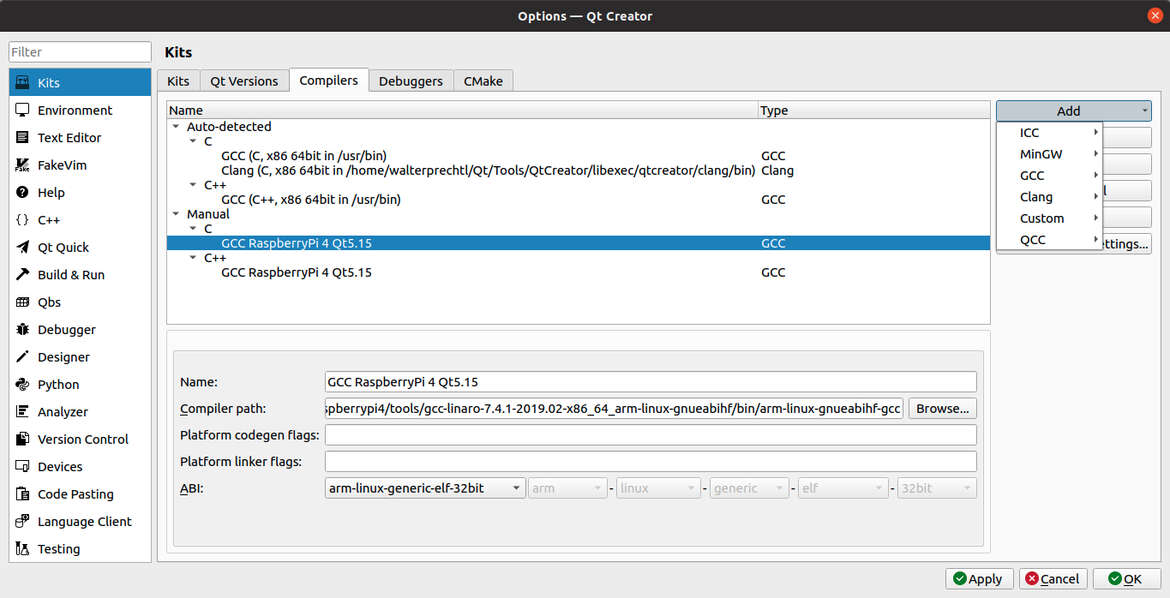Open the MinGW submenu in Add menu
Screen dimensions: 1170x598
pyautogui.click(x=1049, y=154)
